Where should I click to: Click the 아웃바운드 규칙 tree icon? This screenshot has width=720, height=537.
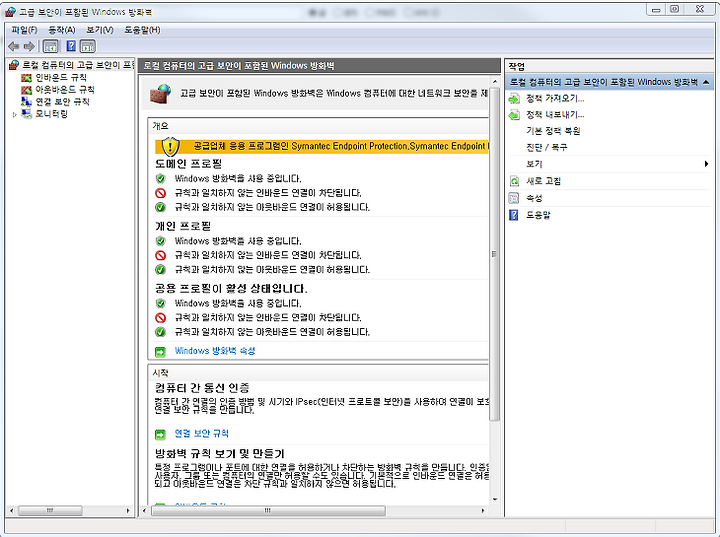[27, 90]
